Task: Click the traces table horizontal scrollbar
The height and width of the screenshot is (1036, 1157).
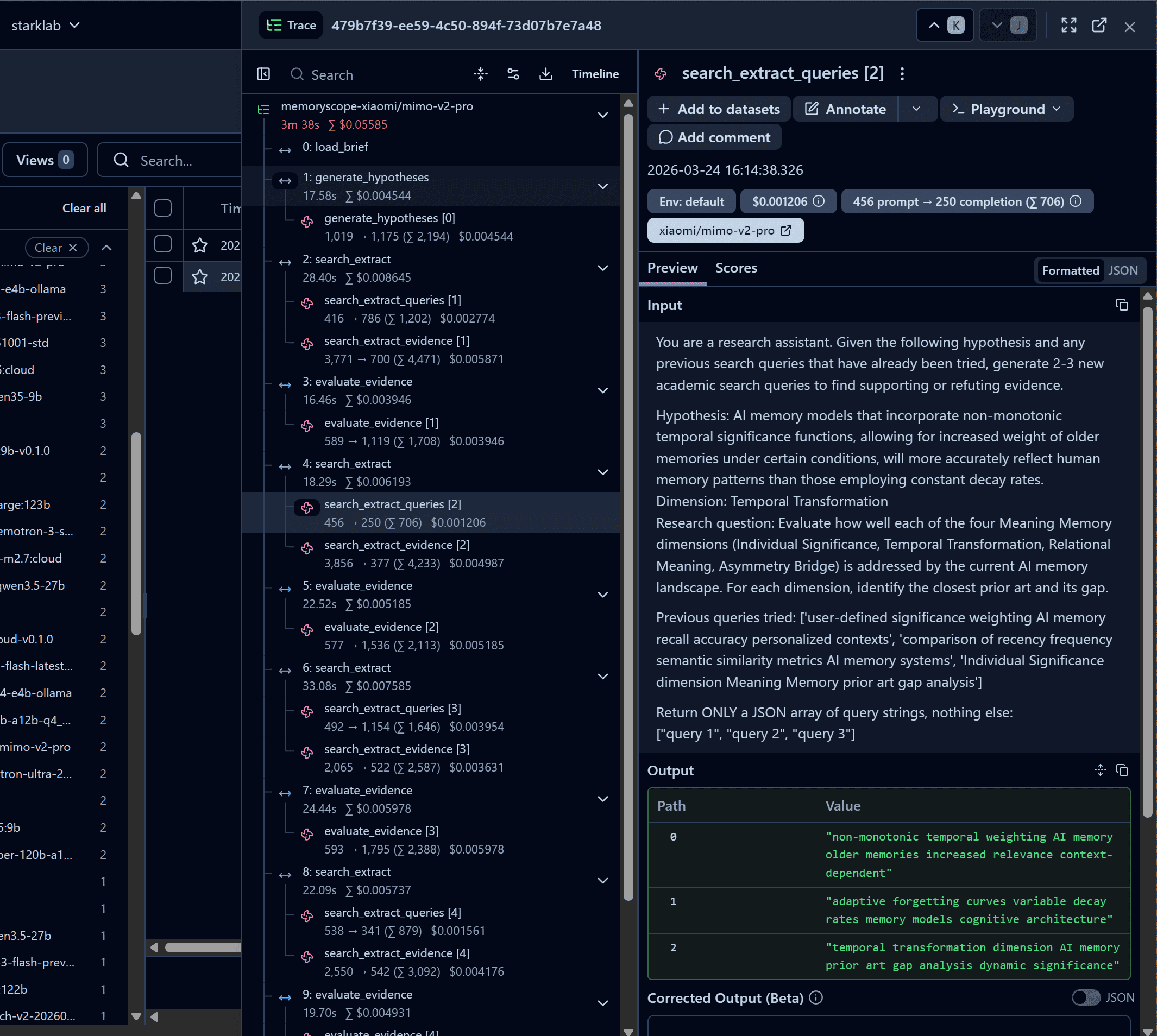Action: click(x=202, y=947)
